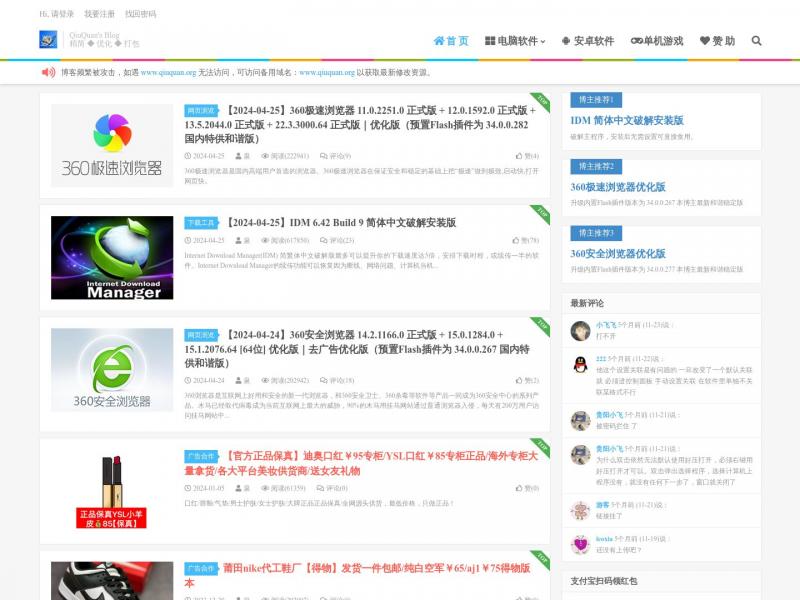Click the 游客 commenter avatar
800x600 pixels.
click(579, 511)
